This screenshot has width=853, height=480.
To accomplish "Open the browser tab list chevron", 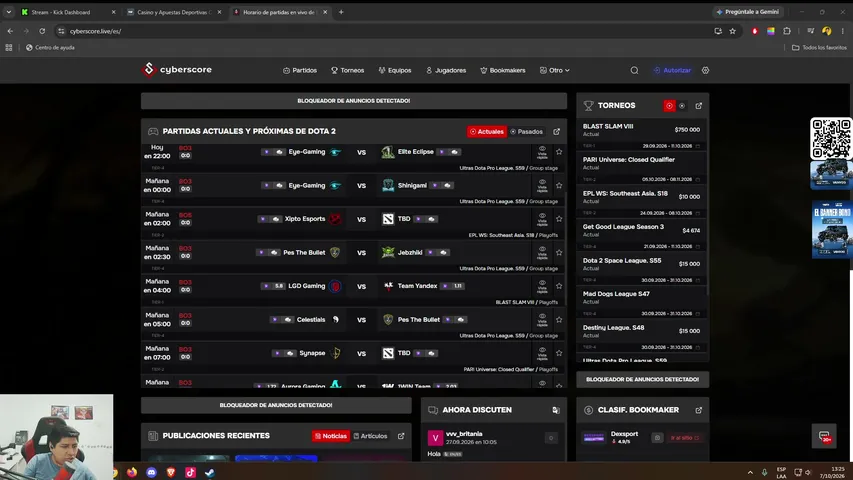I will pos(9,11).
